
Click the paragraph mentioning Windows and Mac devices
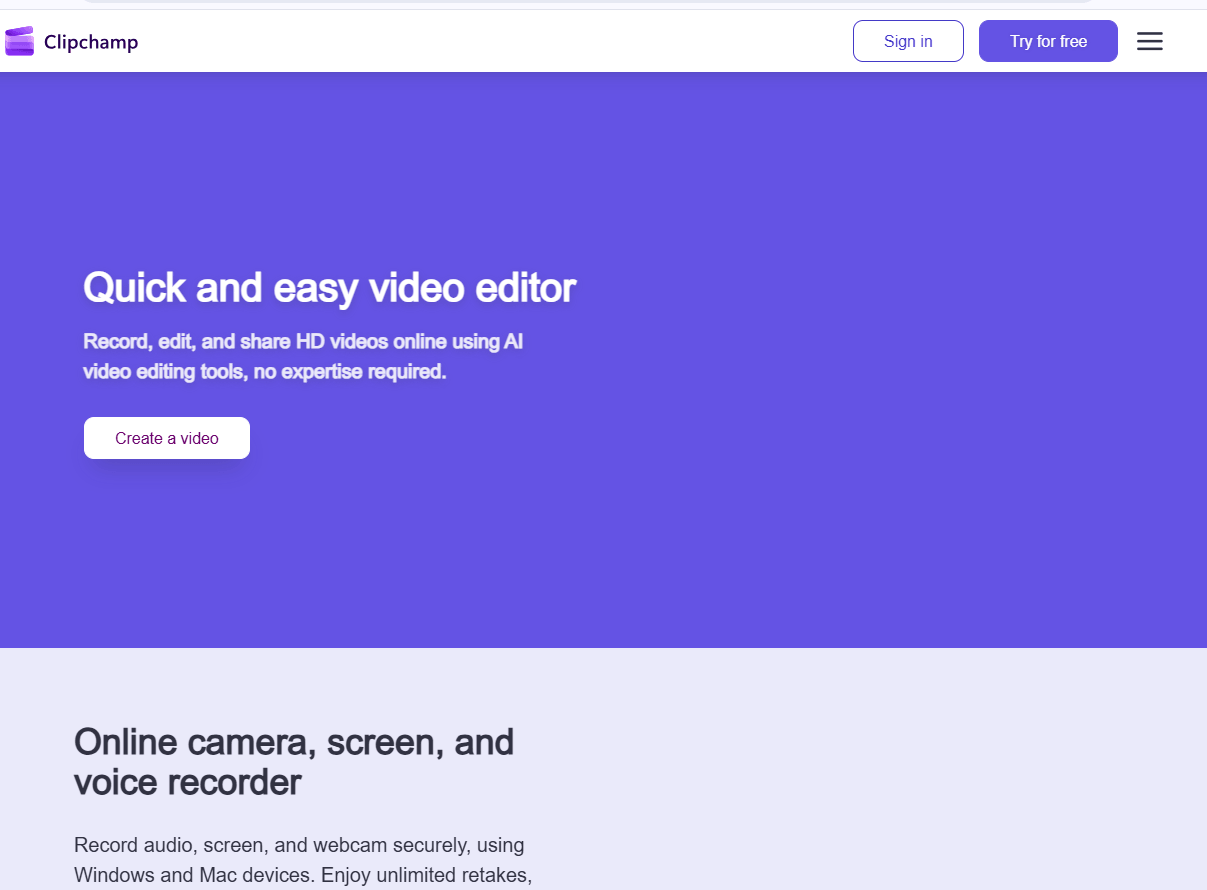click(300, 860)
